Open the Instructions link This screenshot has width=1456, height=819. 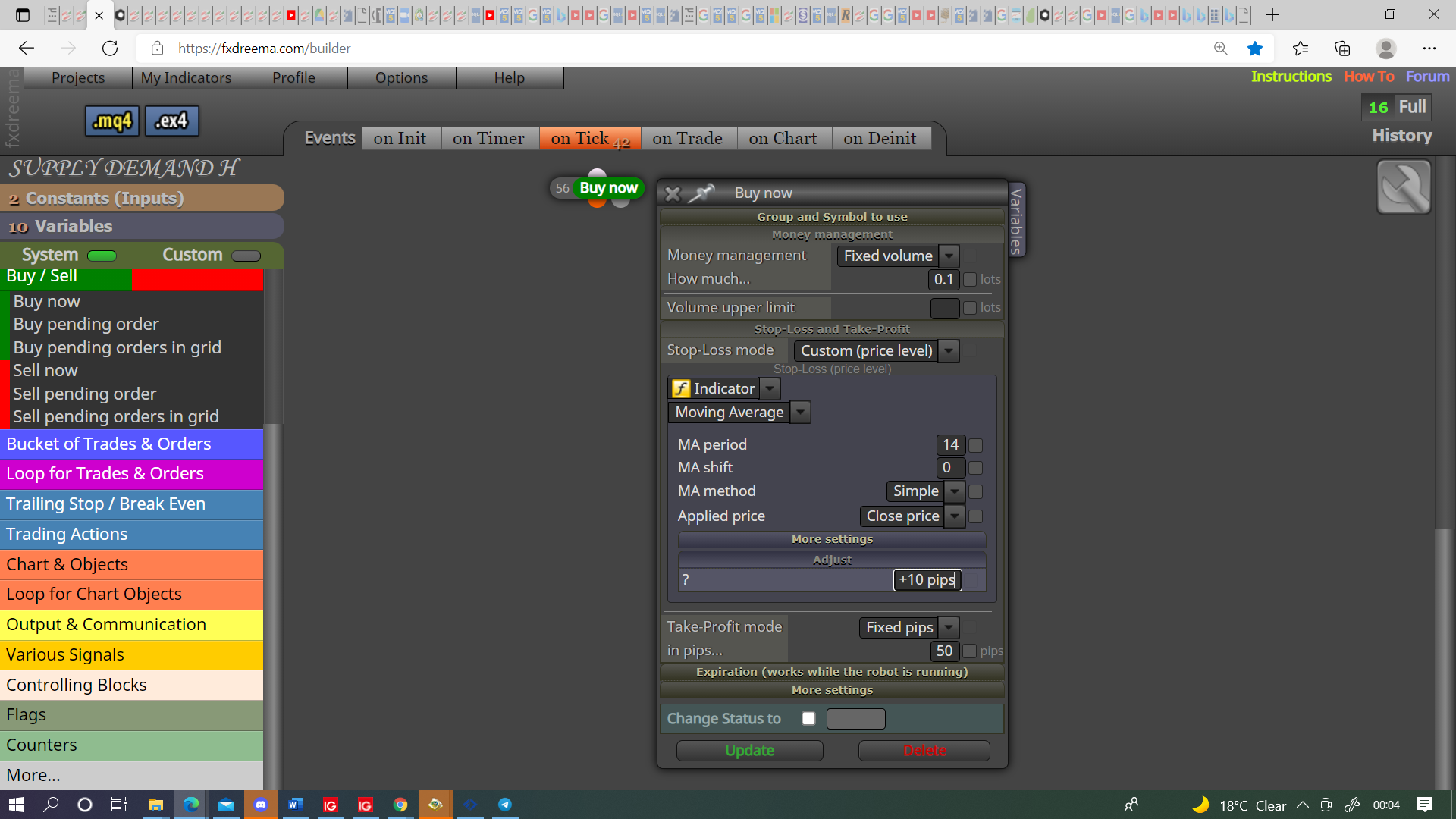tap(1291, 77)
